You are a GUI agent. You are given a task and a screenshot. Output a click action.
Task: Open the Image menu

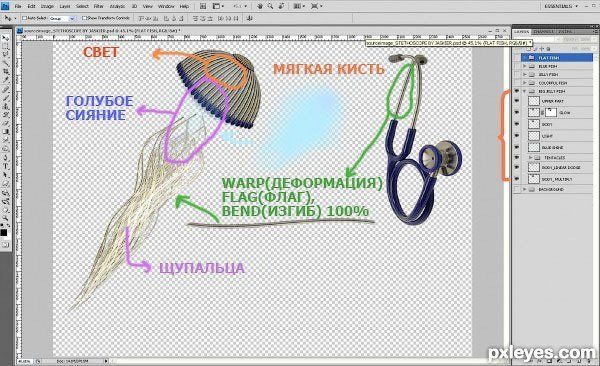pos(47,6)
